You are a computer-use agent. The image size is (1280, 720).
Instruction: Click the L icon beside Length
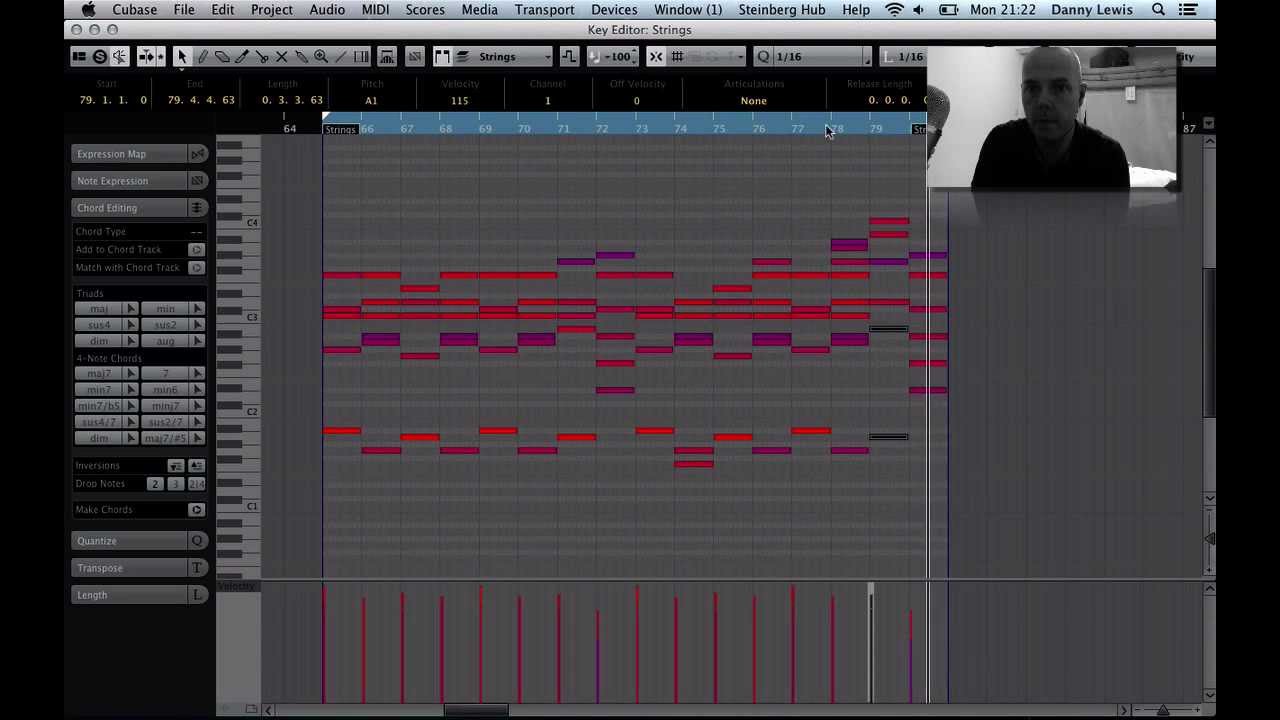pos(197,595)
